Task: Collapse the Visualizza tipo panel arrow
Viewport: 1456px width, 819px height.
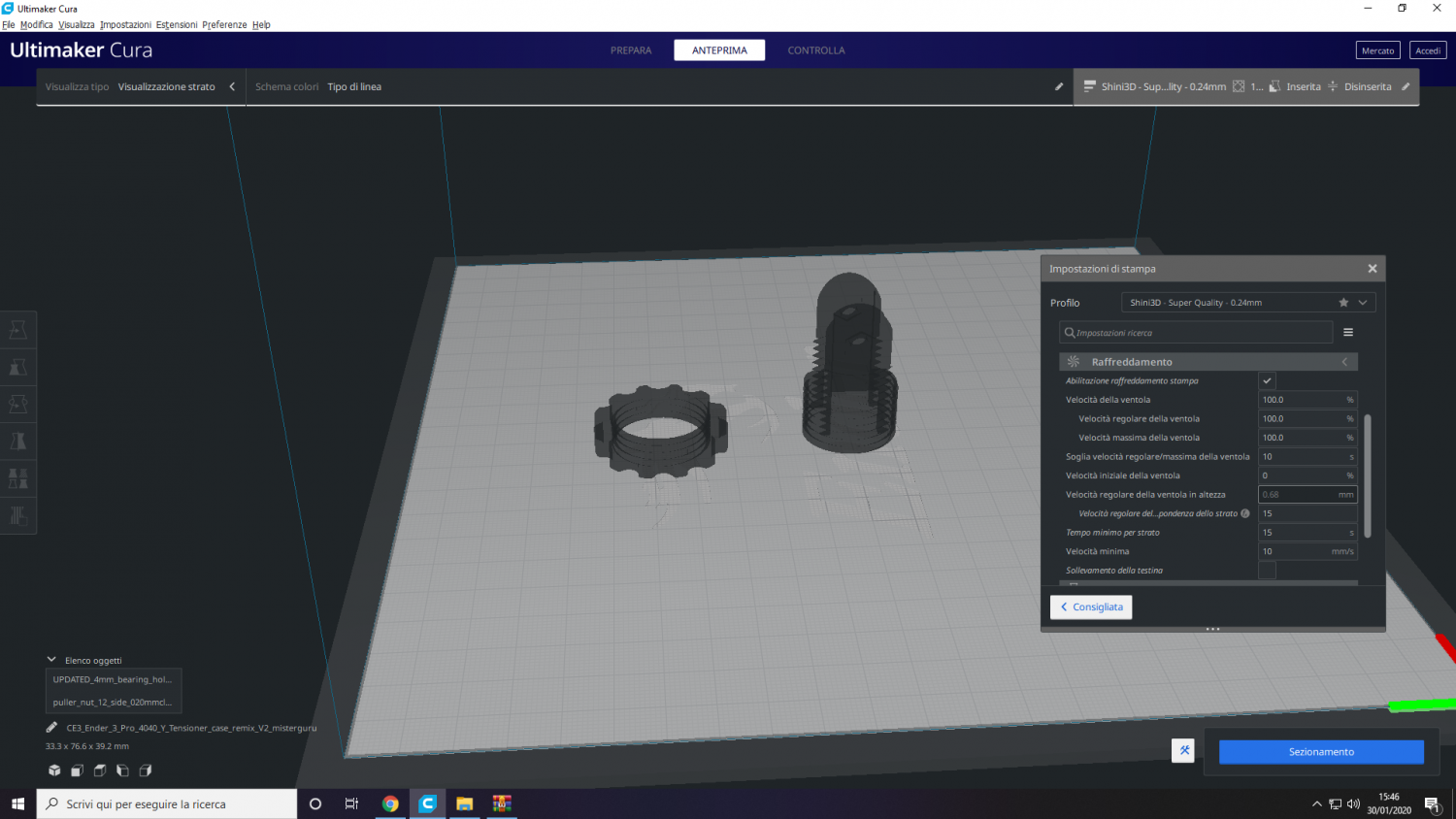Action: 232,86
